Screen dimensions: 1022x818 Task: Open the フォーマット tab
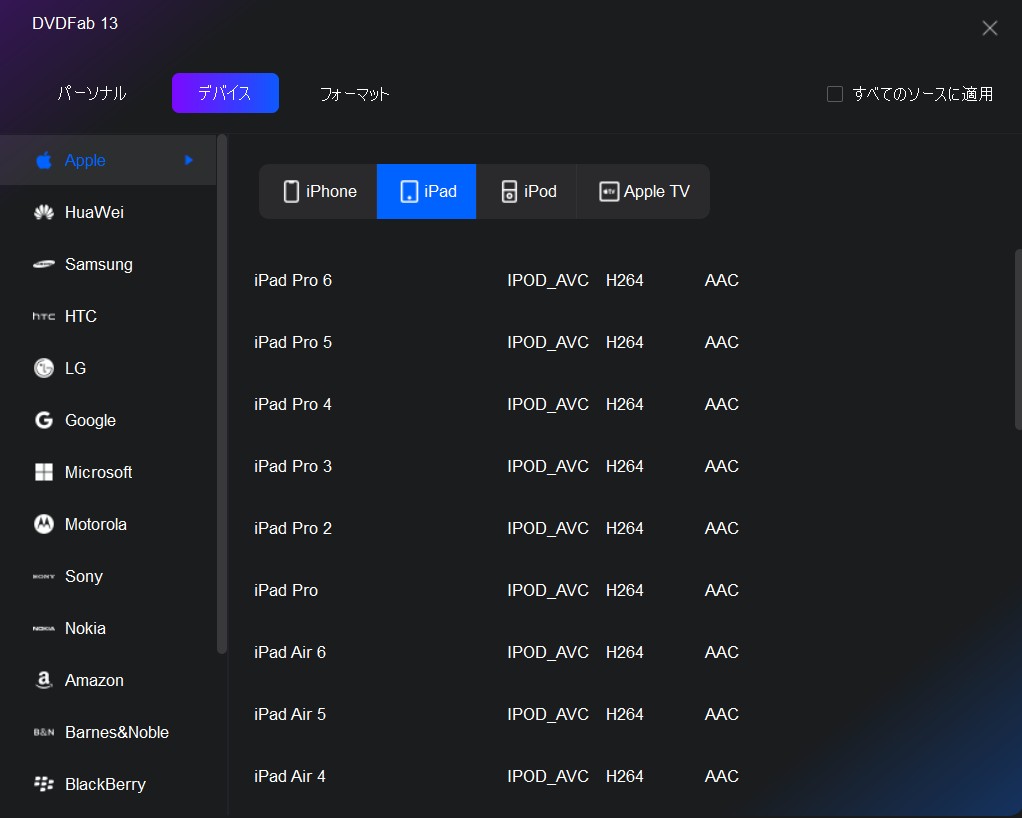pyautogui.click(x=354, y=94)
